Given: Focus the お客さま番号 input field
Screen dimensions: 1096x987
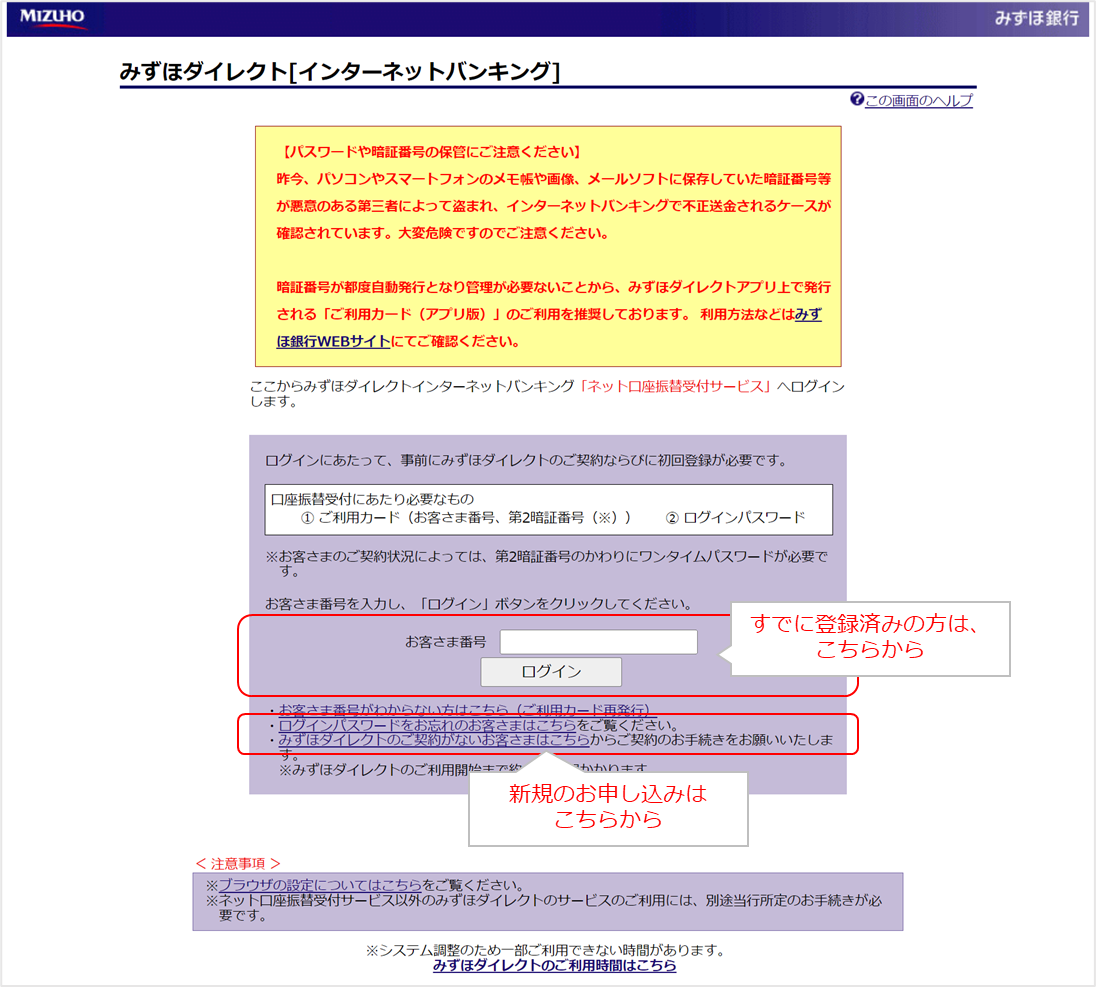Looking at the screenshot, I should pos(598,642).
